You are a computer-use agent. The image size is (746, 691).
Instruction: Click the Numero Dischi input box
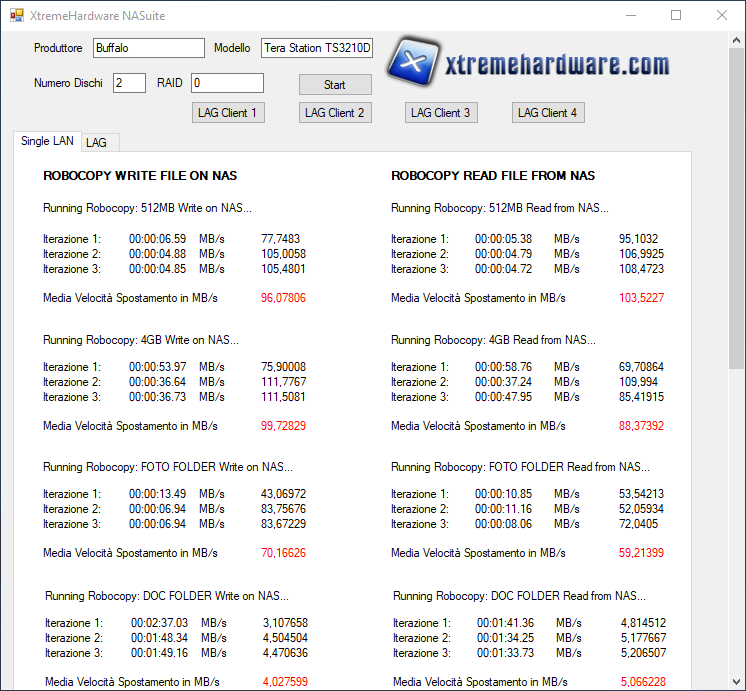(x=129, y=83)
